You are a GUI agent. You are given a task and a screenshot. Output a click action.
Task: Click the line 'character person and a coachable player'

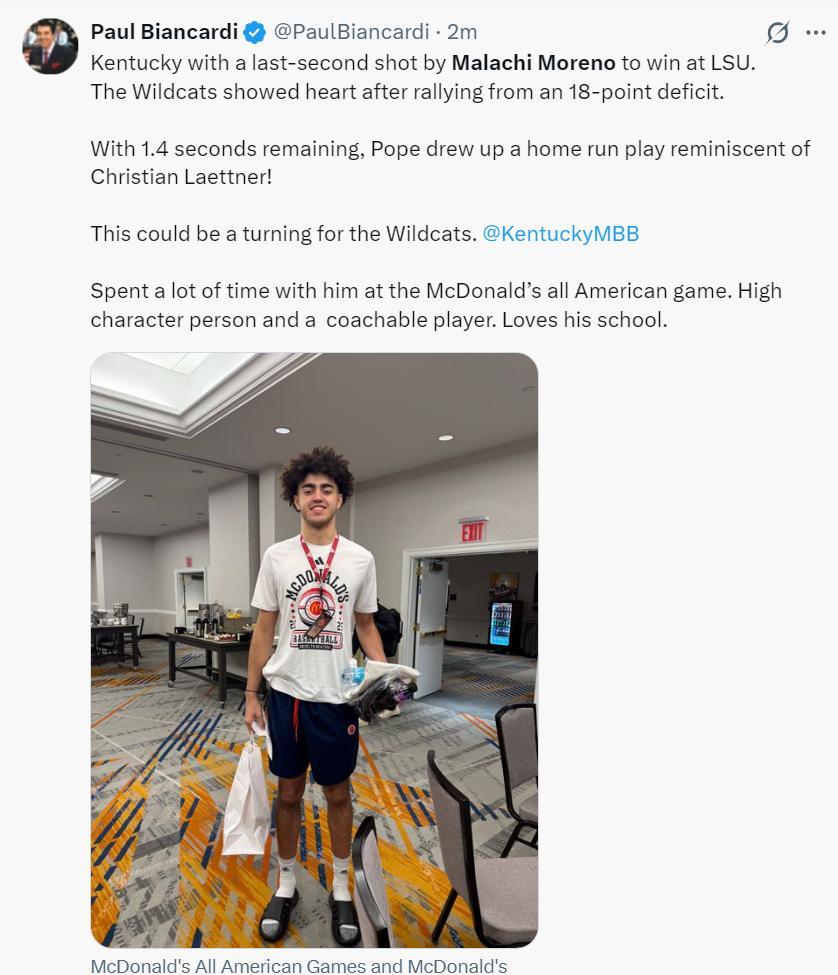(x=293, y=320)
